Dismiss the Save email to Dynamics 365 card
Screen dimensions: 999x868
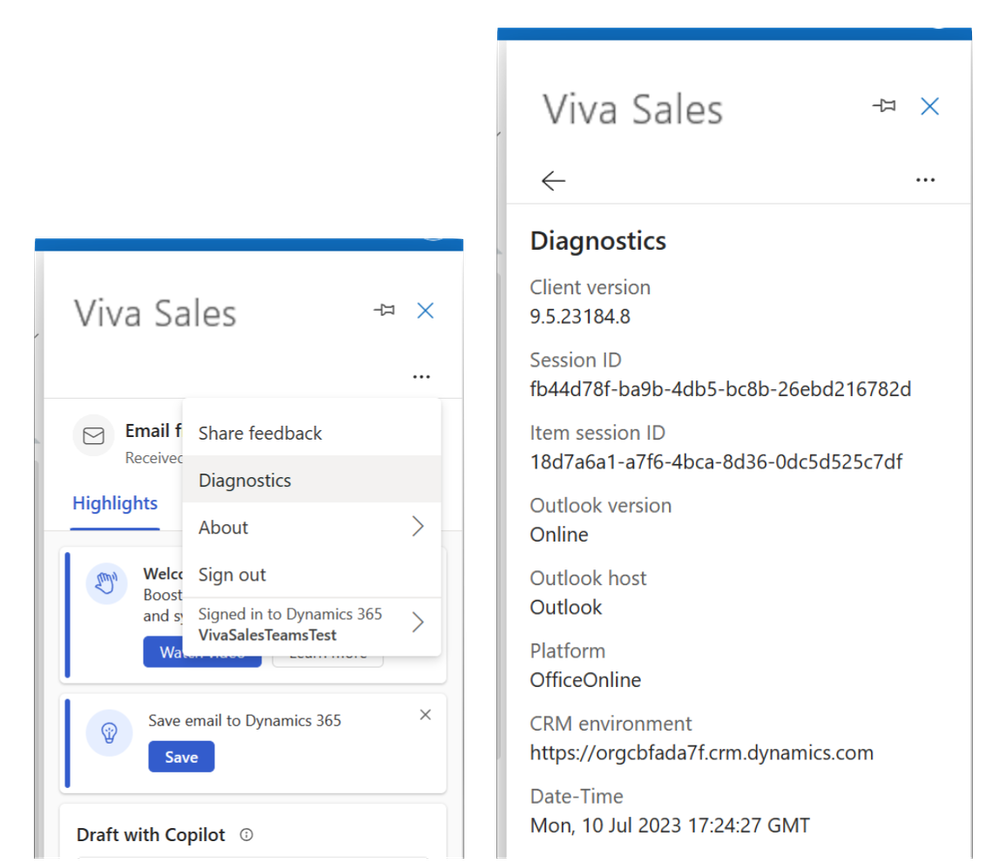tap(426, 715)
